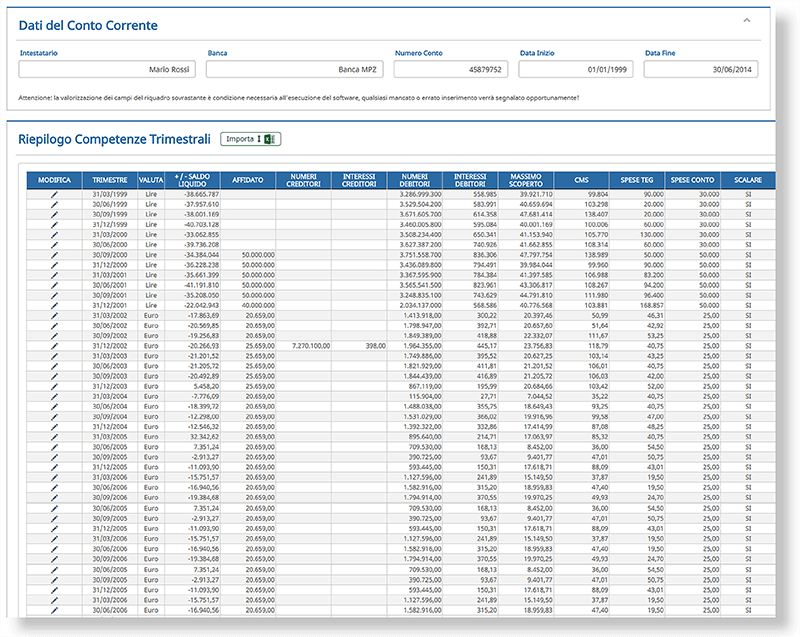Select the spese TEG value 168.857
The height and width of the screenshot is (637, 800).
pyautogui.click(x=652, y=305)
